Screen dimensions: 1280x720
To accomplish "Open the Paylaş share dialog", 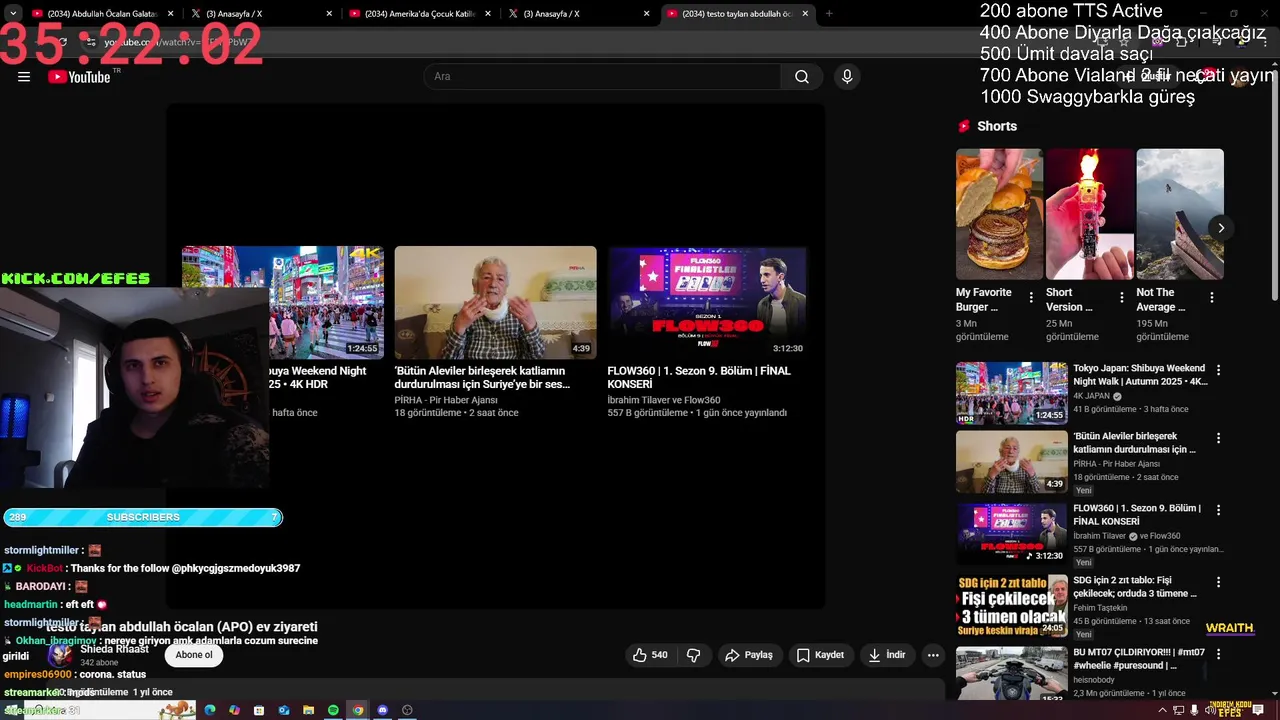I will click(x=750, y=655).
